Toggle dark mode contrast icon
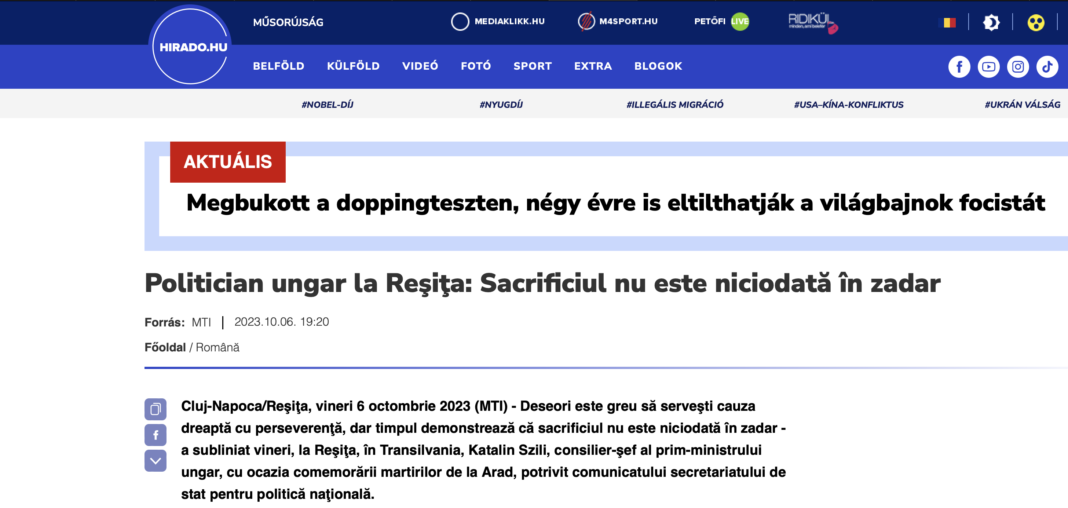Image resolution: width=1068 pixels, height=508 pixels. (x=991, y=22)
